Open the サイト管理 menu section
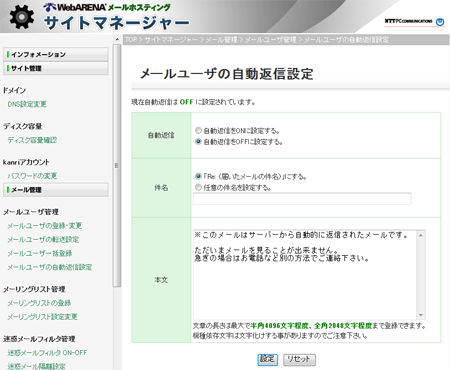The width and height of the screenshot is (450, 370). coord(56,68)
